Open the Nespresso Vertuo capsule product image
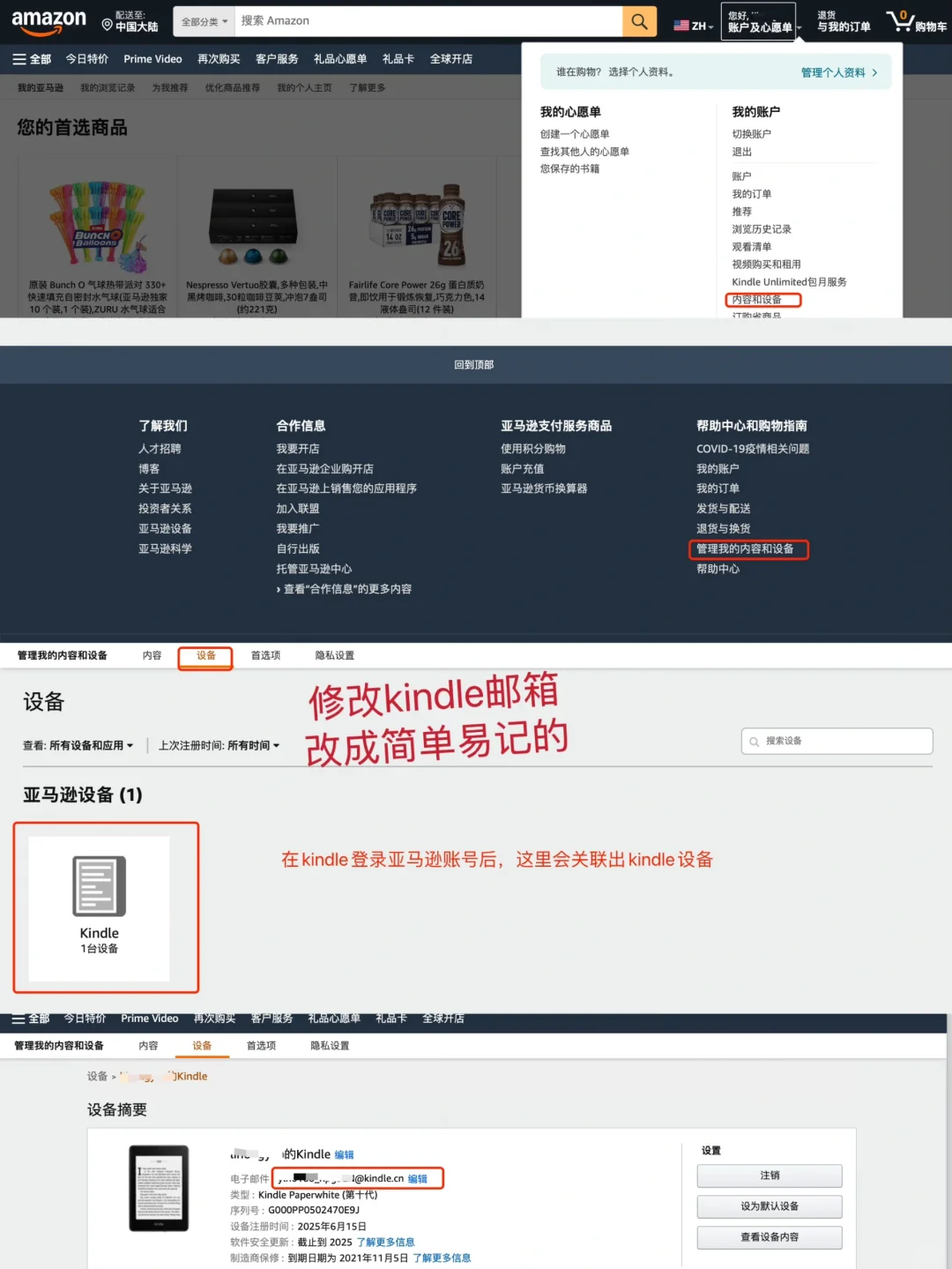 254,226
